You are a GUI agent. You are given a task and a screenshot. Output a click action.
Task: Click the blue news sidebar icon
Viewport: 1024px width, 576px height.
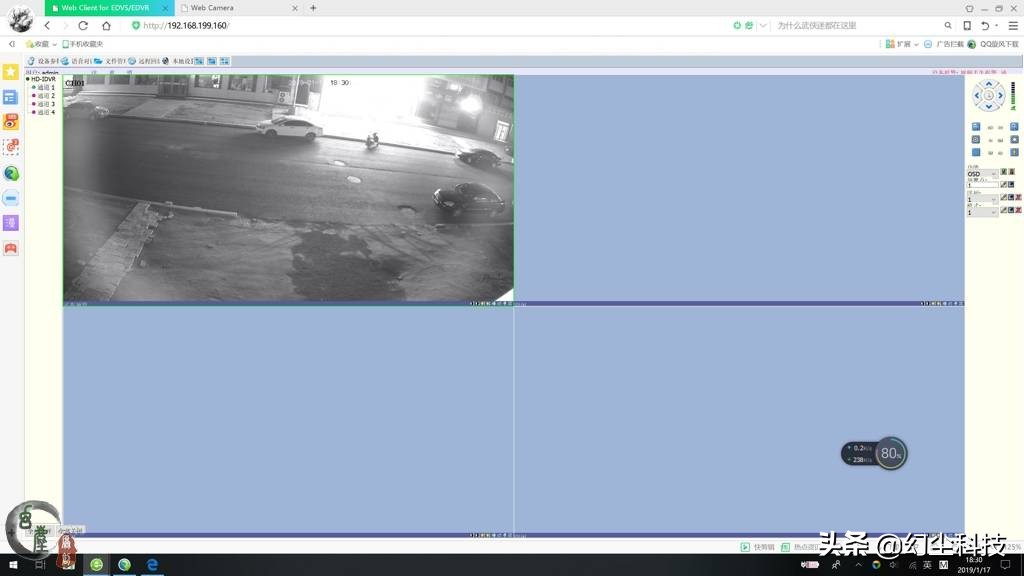click(10, 97)
